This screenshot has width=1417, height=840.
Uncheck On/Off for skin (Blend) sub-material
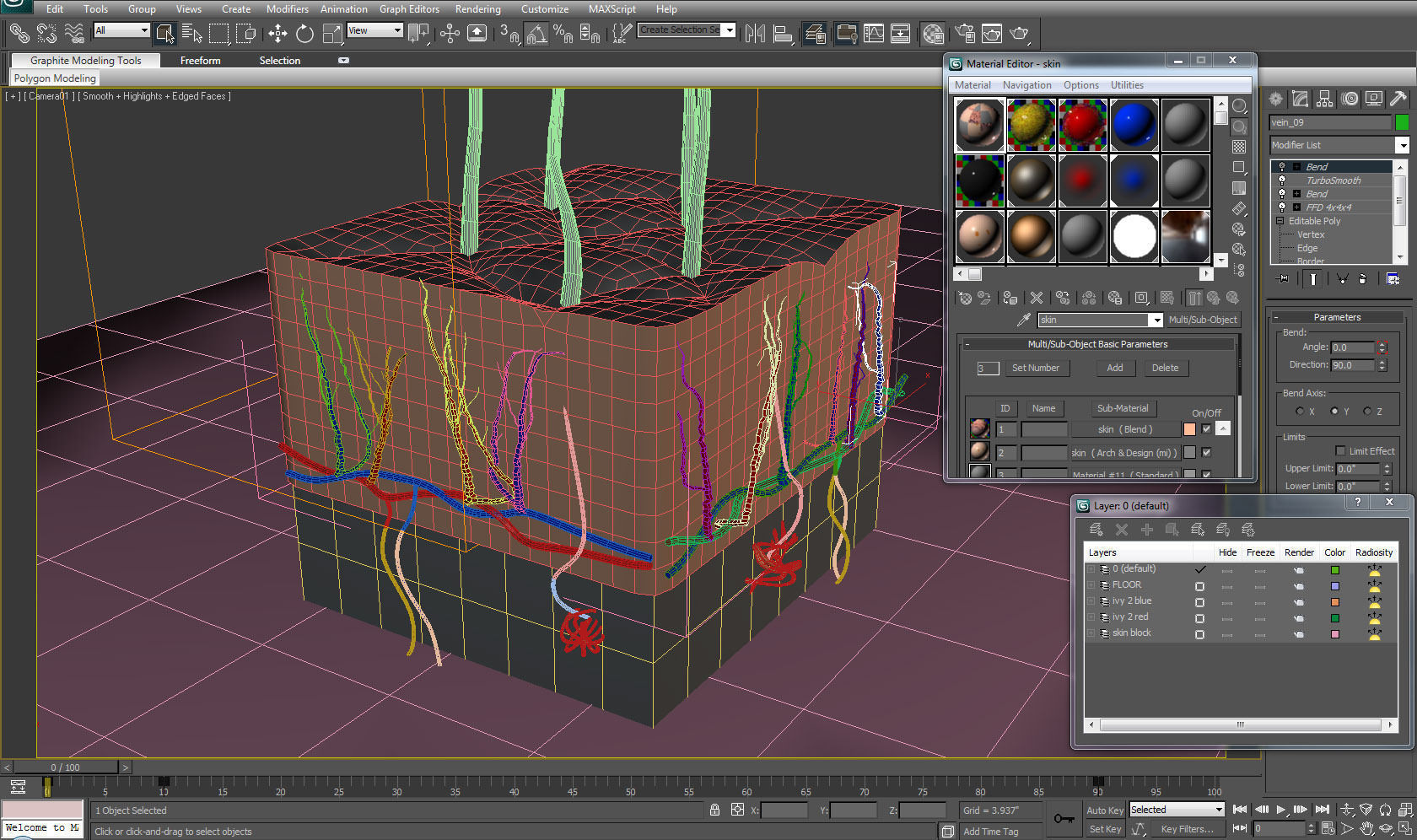(1206, 429)
